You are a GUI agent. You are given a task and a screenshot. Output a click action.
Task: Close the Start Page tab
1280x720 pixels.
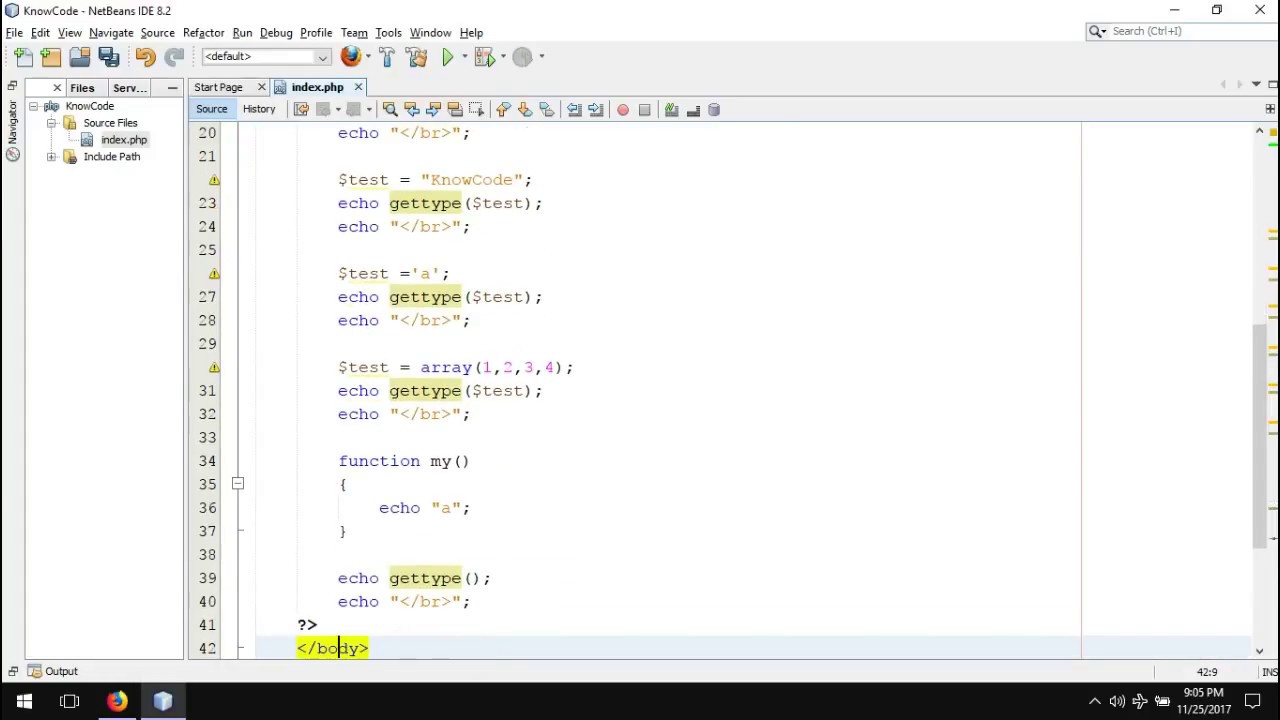pos(262,87)
